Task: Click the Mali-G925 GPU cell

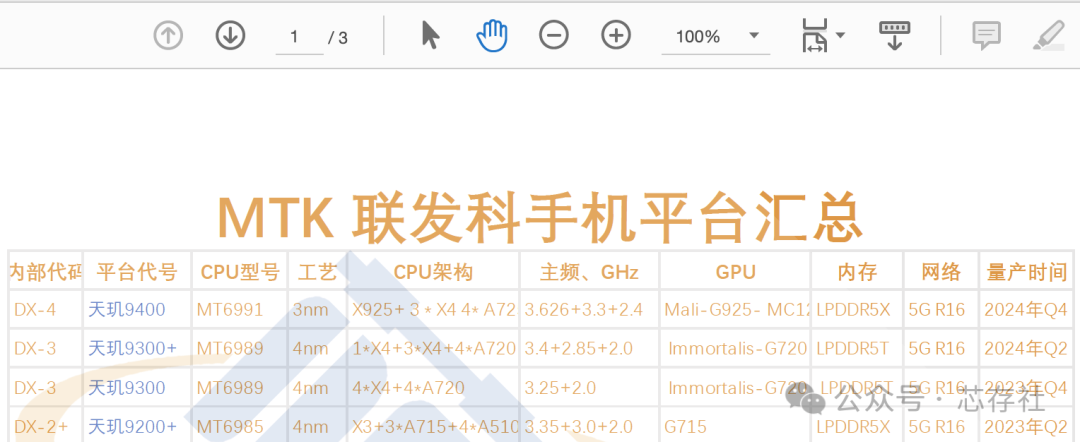Action: 738,310
